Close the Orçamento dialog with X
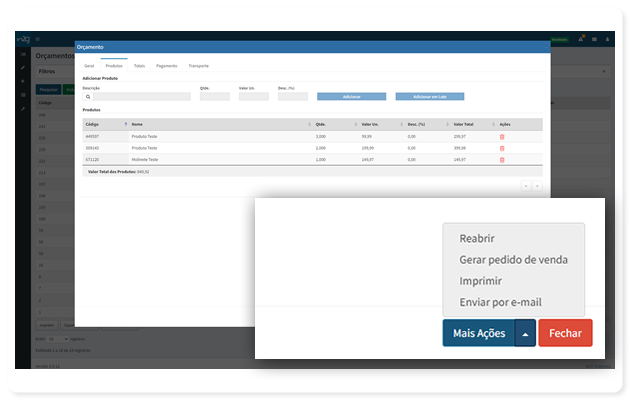Viewport: 630px width, 400px height. (546, 47)
